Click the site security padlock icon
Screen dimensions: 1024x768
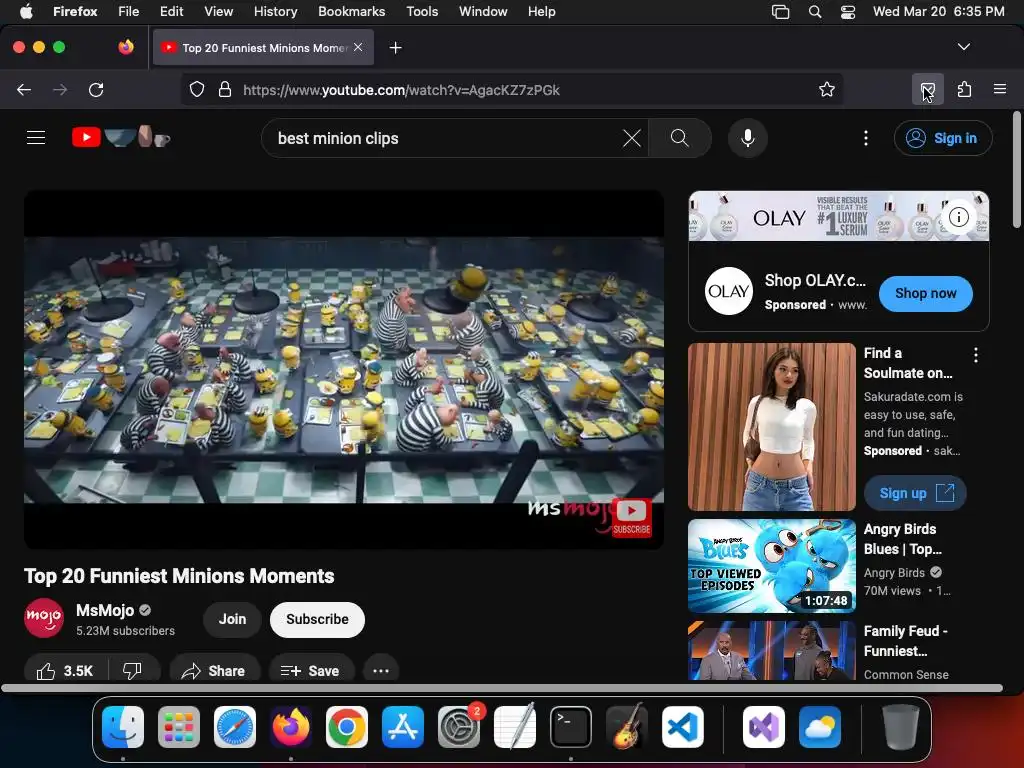click(225, 89)
